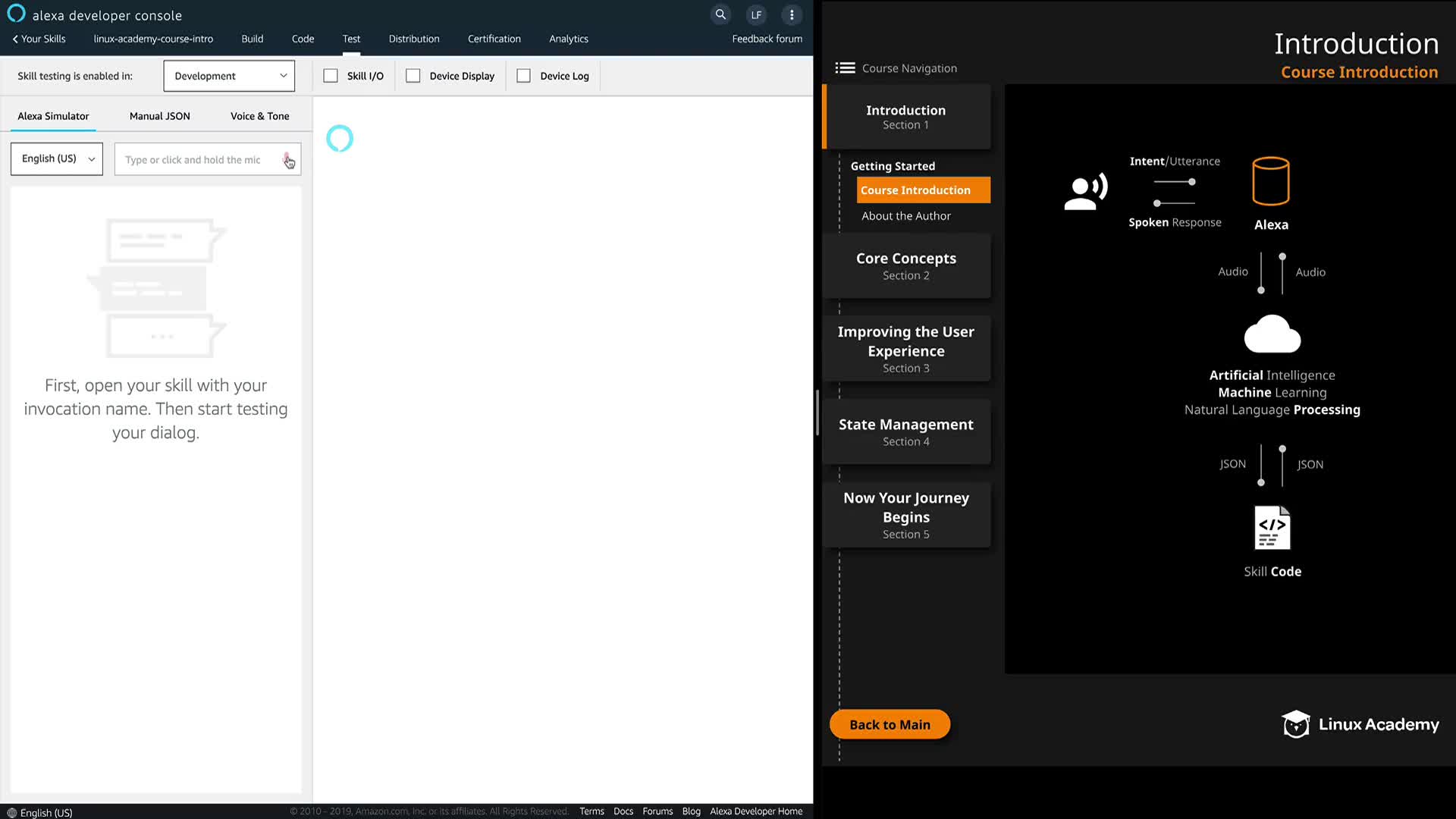Viewport: 1456px width, 819px height.
Task: Switch to the Manual JSON tab
Action: (x=159, y=116)
